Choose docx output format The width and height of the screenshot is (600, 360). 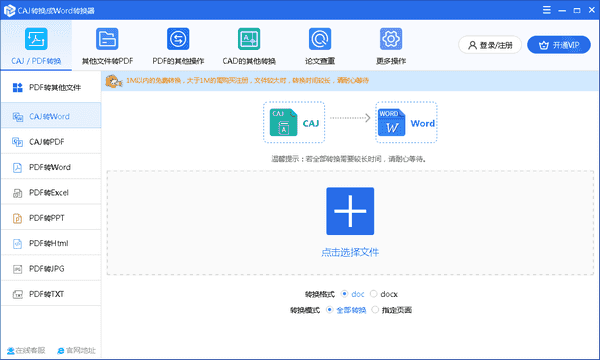pos(373,293)
